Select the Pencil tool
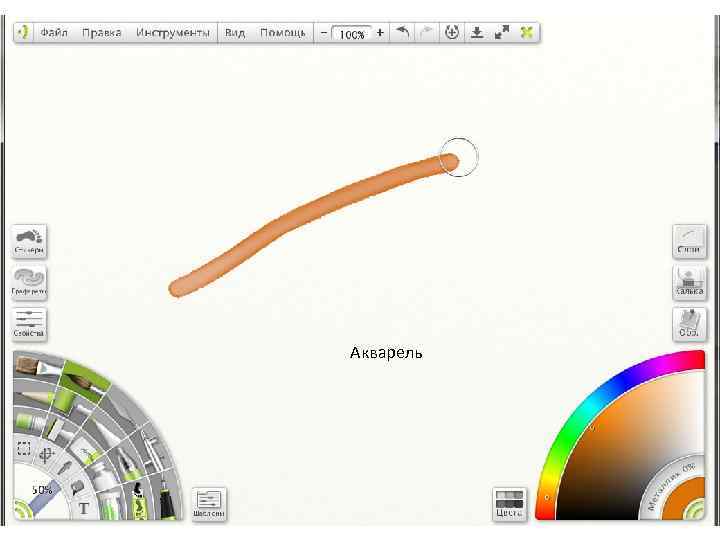Image resolution: width=720 pixels, height=540 pixels. coord(34,396)
